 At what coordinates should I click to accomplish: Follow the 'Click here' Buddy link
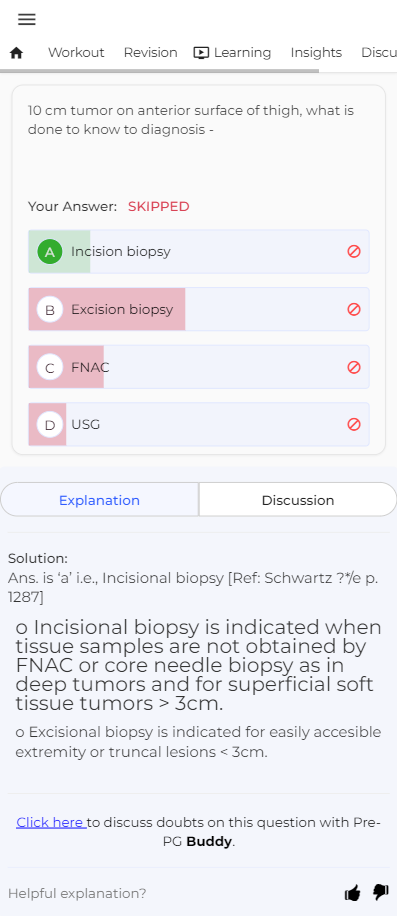tap(51, 823)
